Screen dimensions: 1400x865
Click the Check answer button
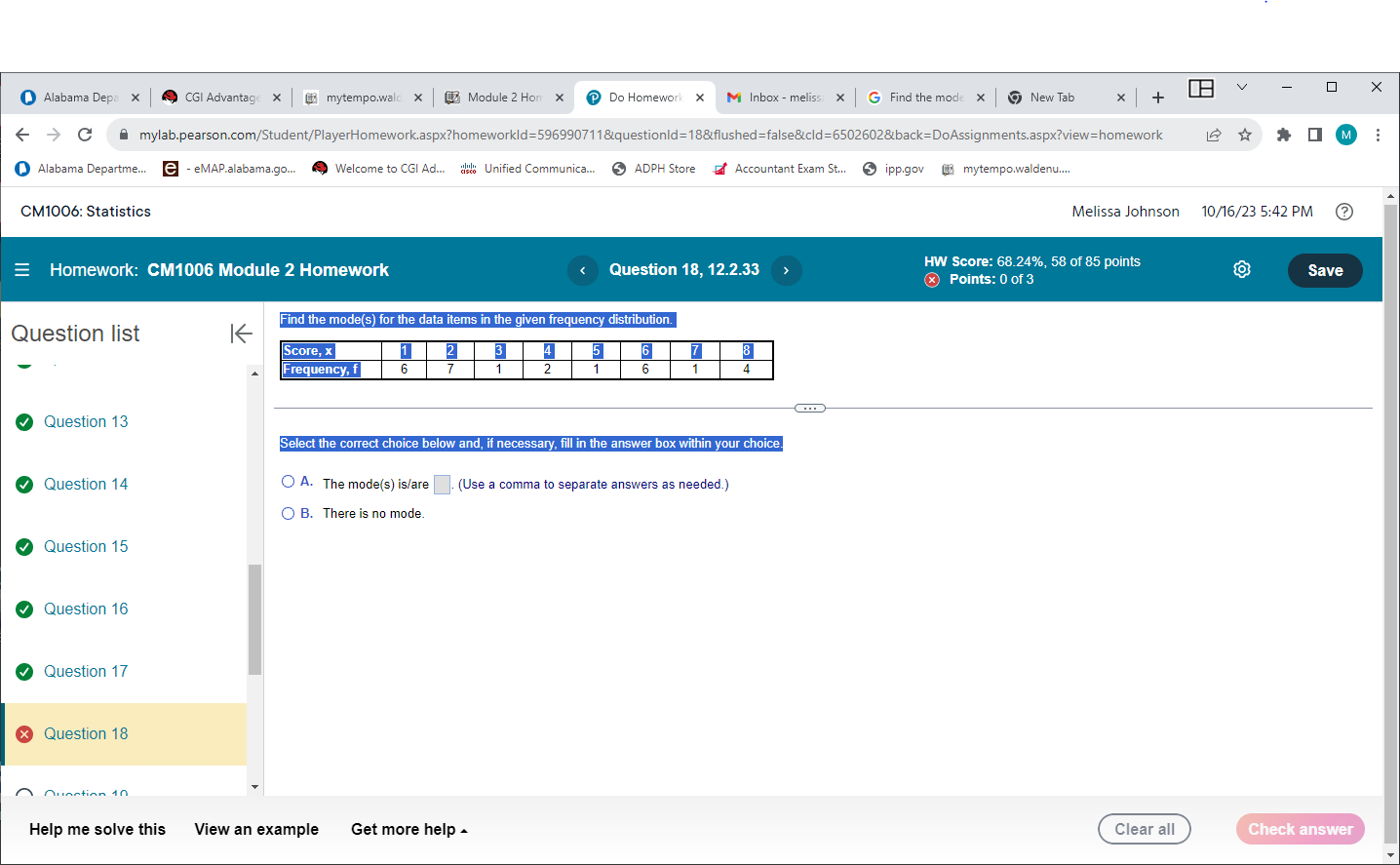(x=1301, y=829)
